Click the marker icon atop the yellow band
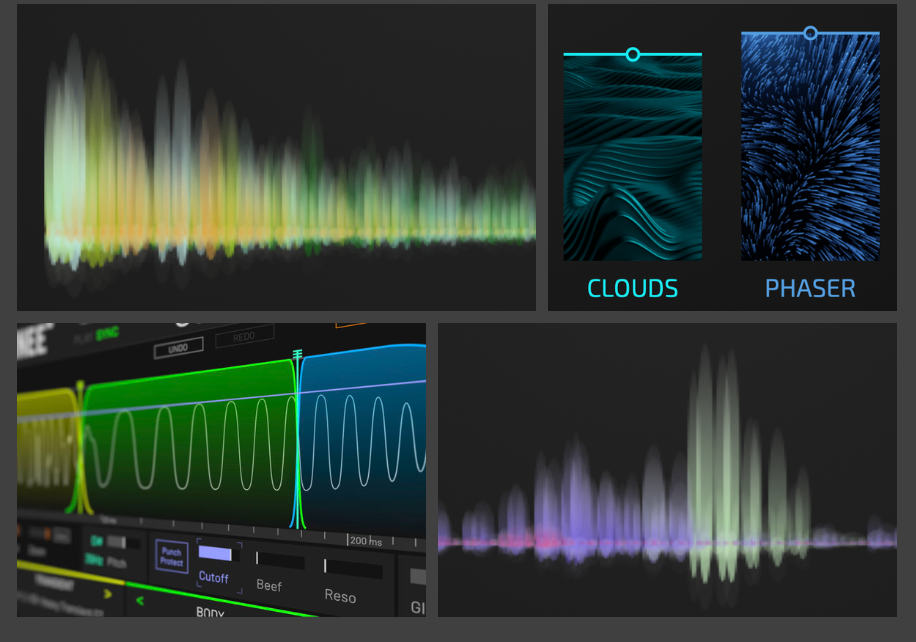Viewport: 916px width, 642px height. coord(81,383)
